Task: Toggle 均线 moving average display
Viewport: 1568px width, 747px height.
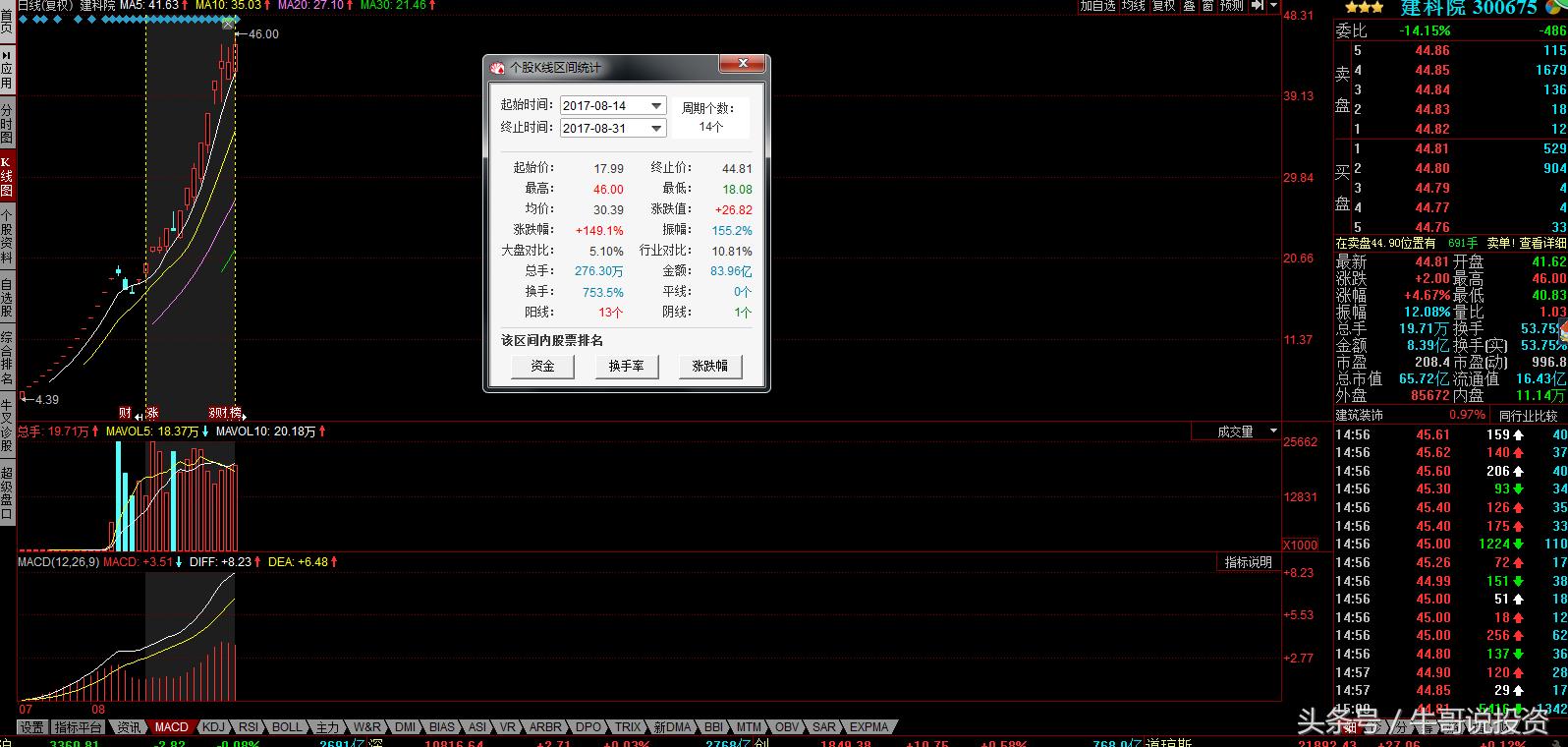Action: (x=1133, y=6)
